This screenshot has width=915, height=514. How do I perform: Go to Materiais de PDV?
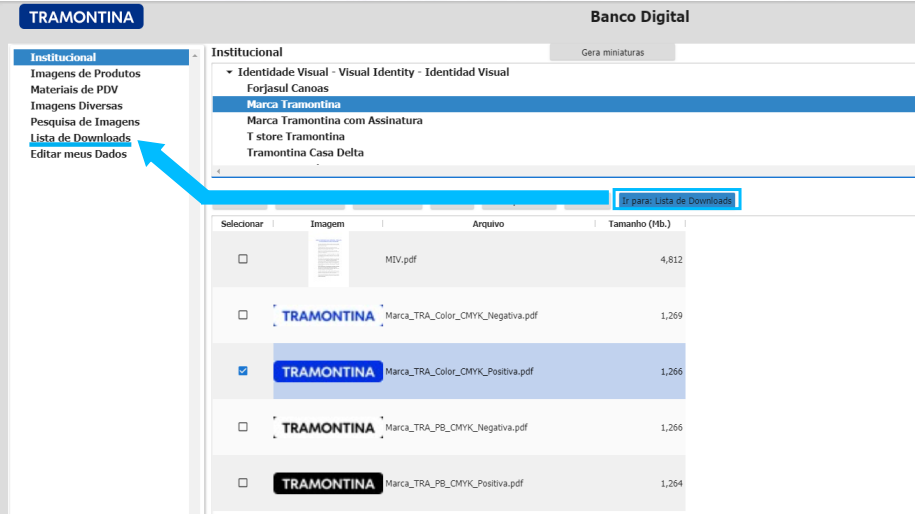(74, 89)
